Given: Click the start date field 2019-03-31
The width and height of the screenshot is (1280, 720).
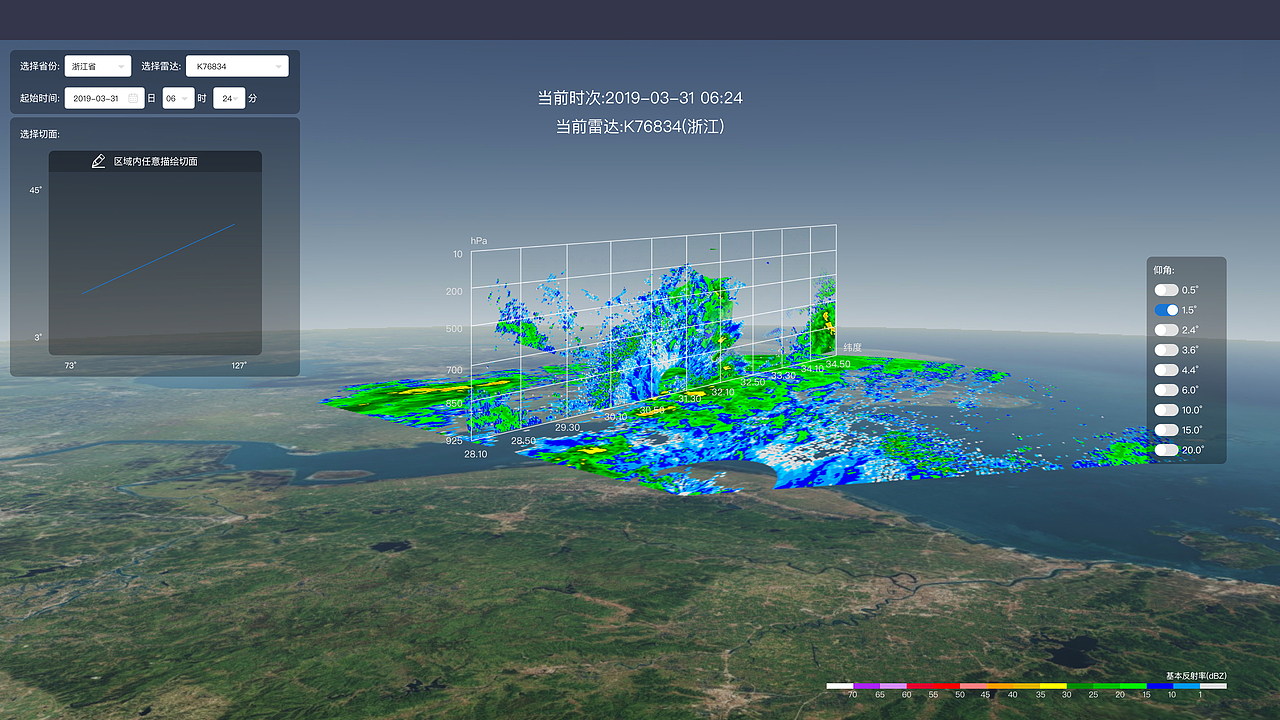Looking at the screenshot, I should (x=104, y=99).
